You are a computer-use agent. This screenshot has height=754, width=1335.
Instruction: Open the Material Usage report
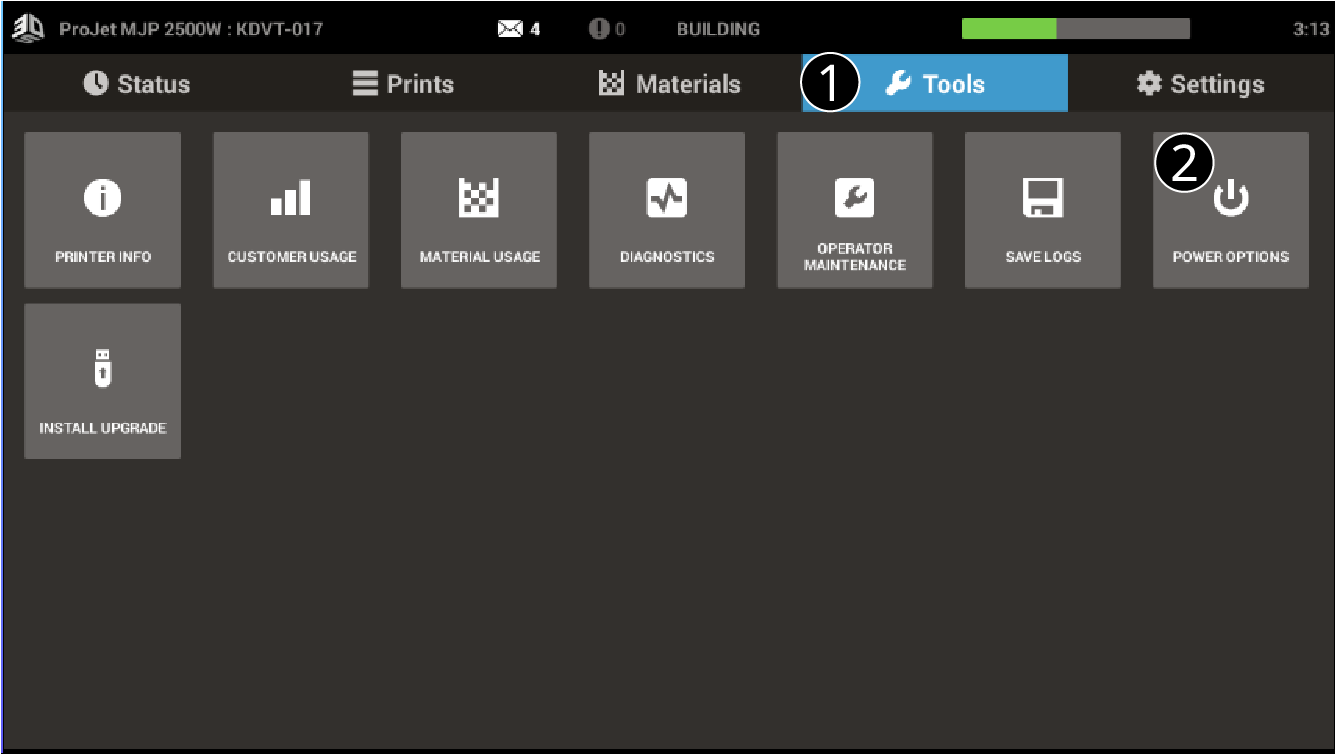click(x=478, y=210)
